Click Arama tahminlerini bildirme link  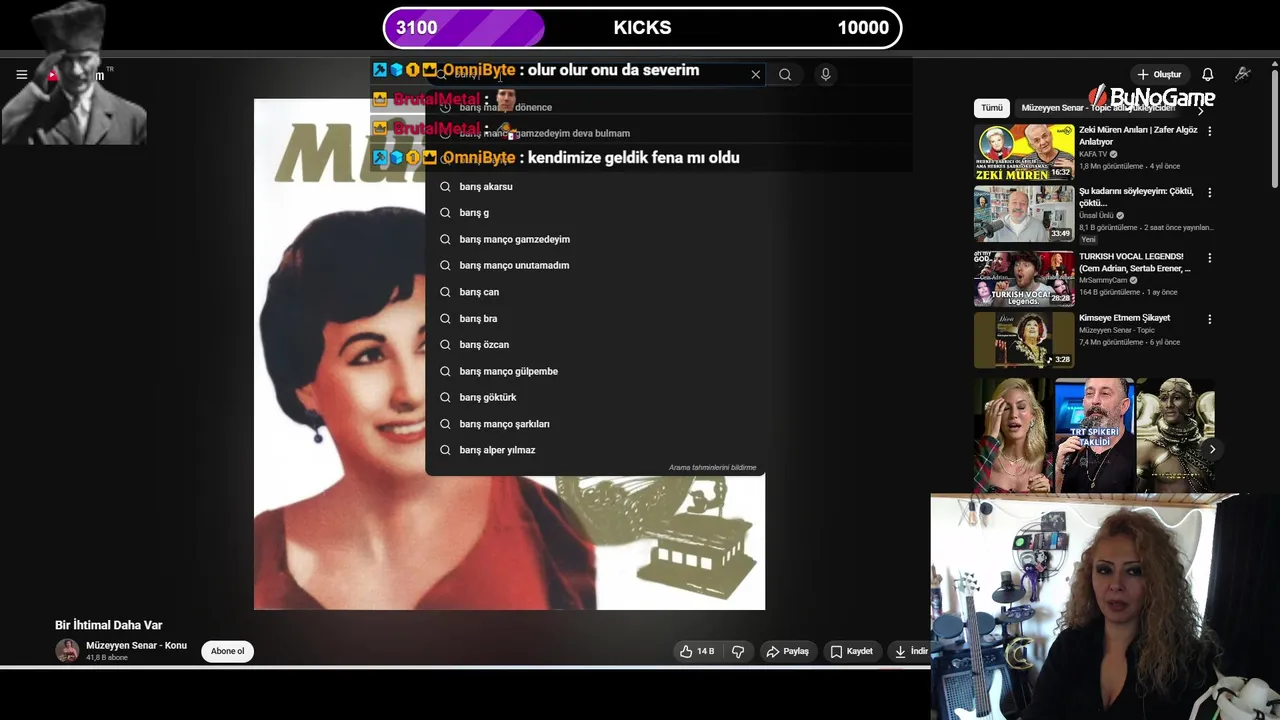pyautogui.click(x=712, y=468)
